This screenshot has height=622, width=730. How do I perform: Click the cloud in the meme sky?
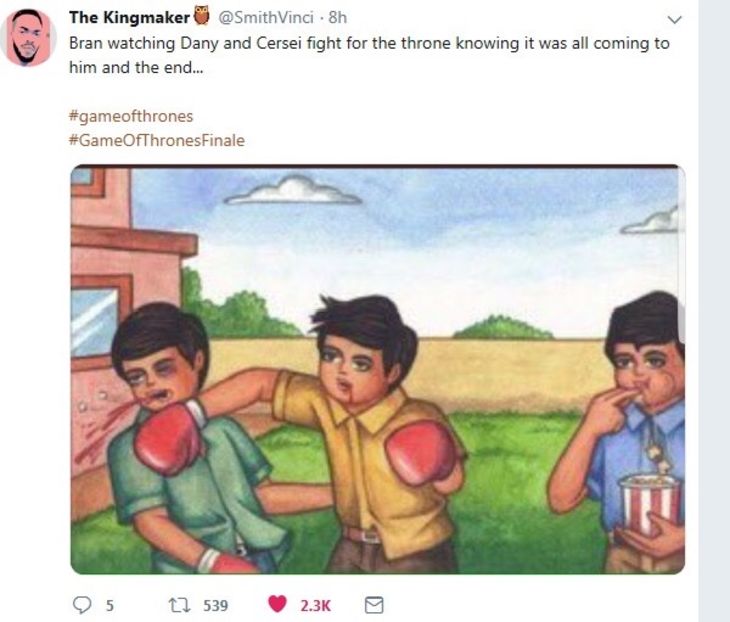pyautogui.click(x=293, y=190)
